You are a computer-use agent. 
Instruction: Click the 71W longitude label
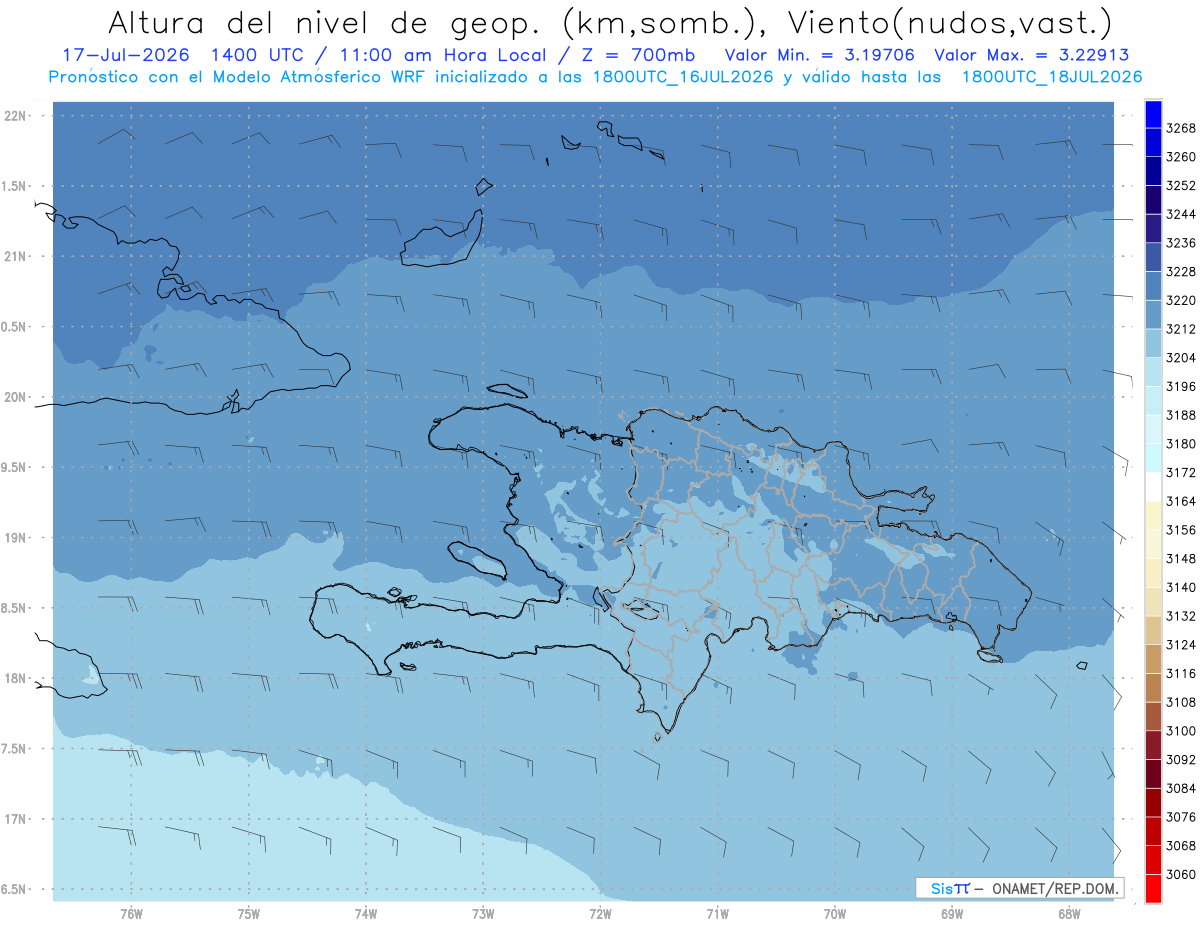717,913
